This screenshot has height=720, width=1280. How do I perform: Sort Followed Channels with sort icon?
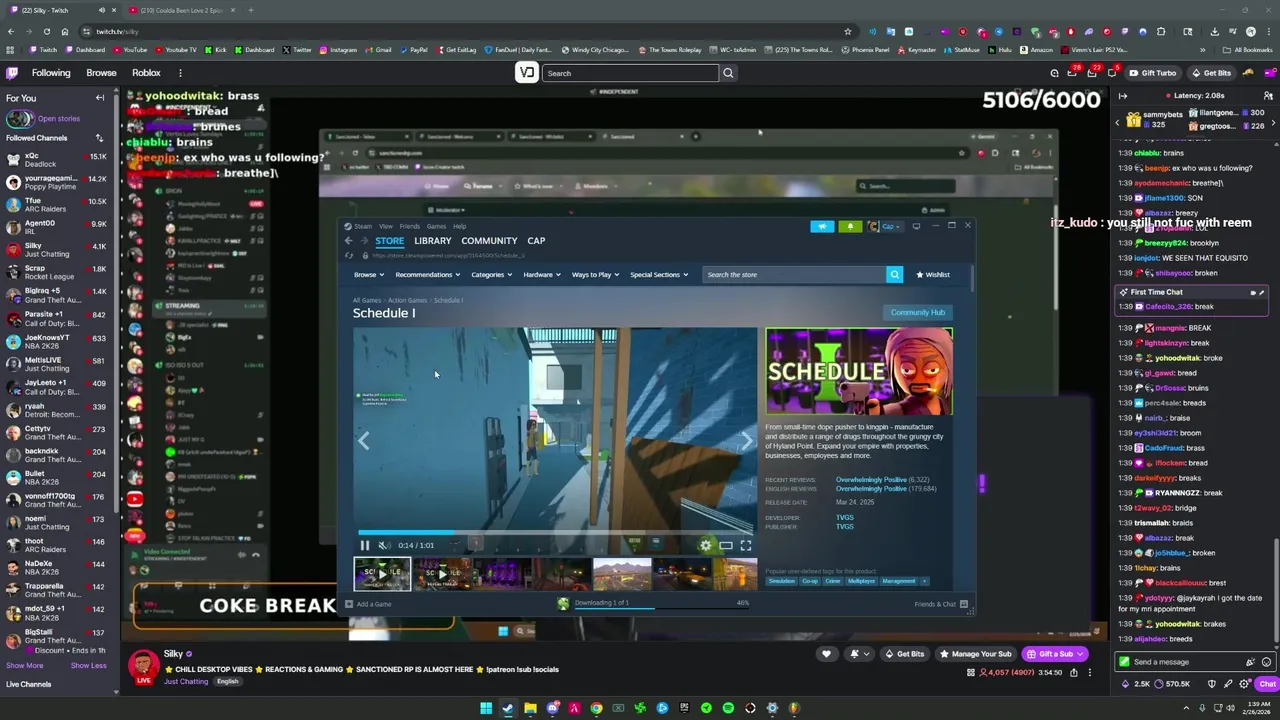[x=99, y=138]
